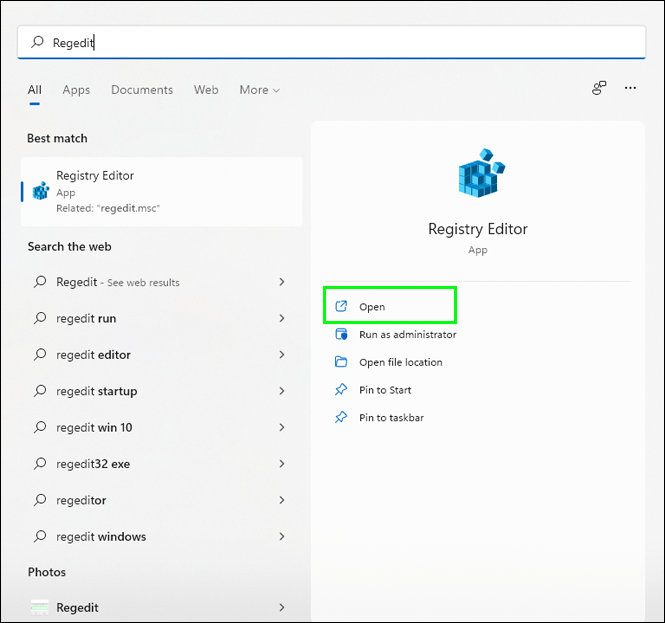
Task: Click search icon beside 'regedit32 exe'
Action: [x=40, y=464]
